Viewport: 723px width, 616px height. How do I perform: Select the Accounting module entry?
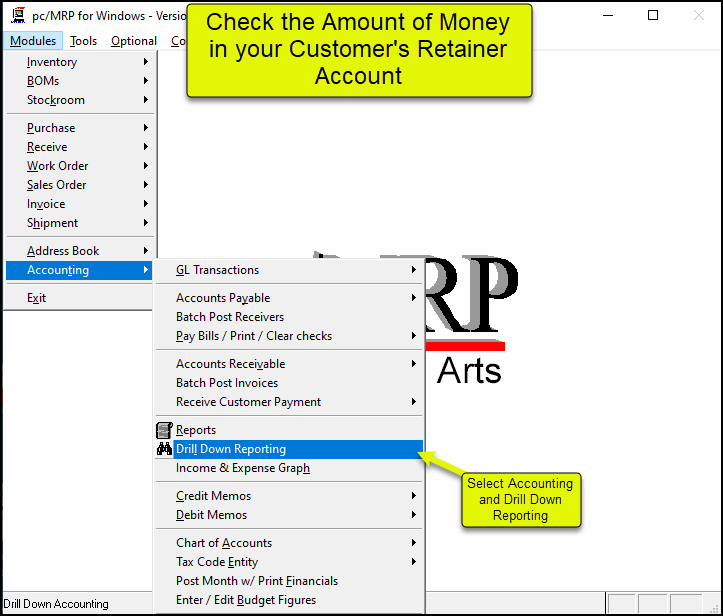click(x=79, y=270)
